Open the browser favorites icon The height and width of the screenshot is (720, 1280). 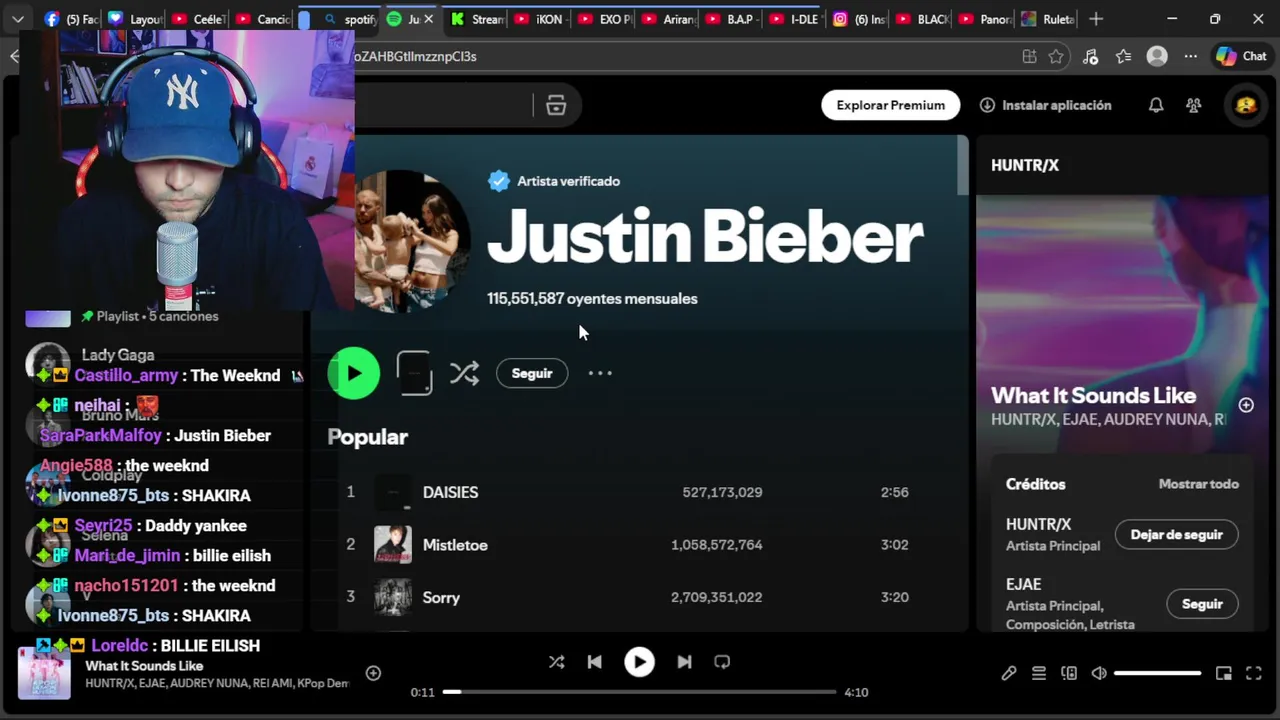pos(1124,57)
